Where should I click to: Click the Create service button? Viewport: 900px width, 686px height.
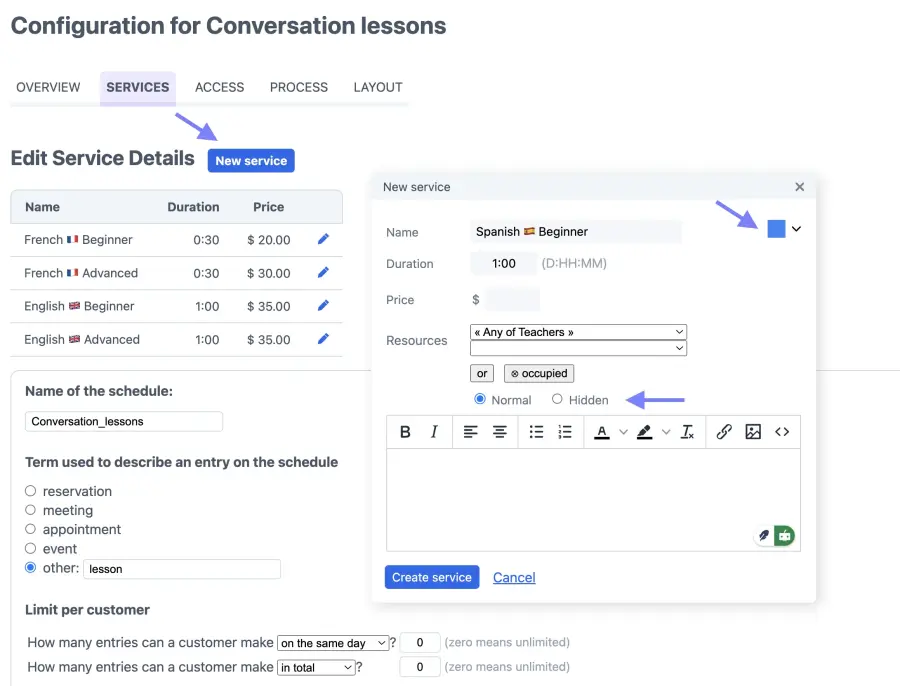coord(432,577)
